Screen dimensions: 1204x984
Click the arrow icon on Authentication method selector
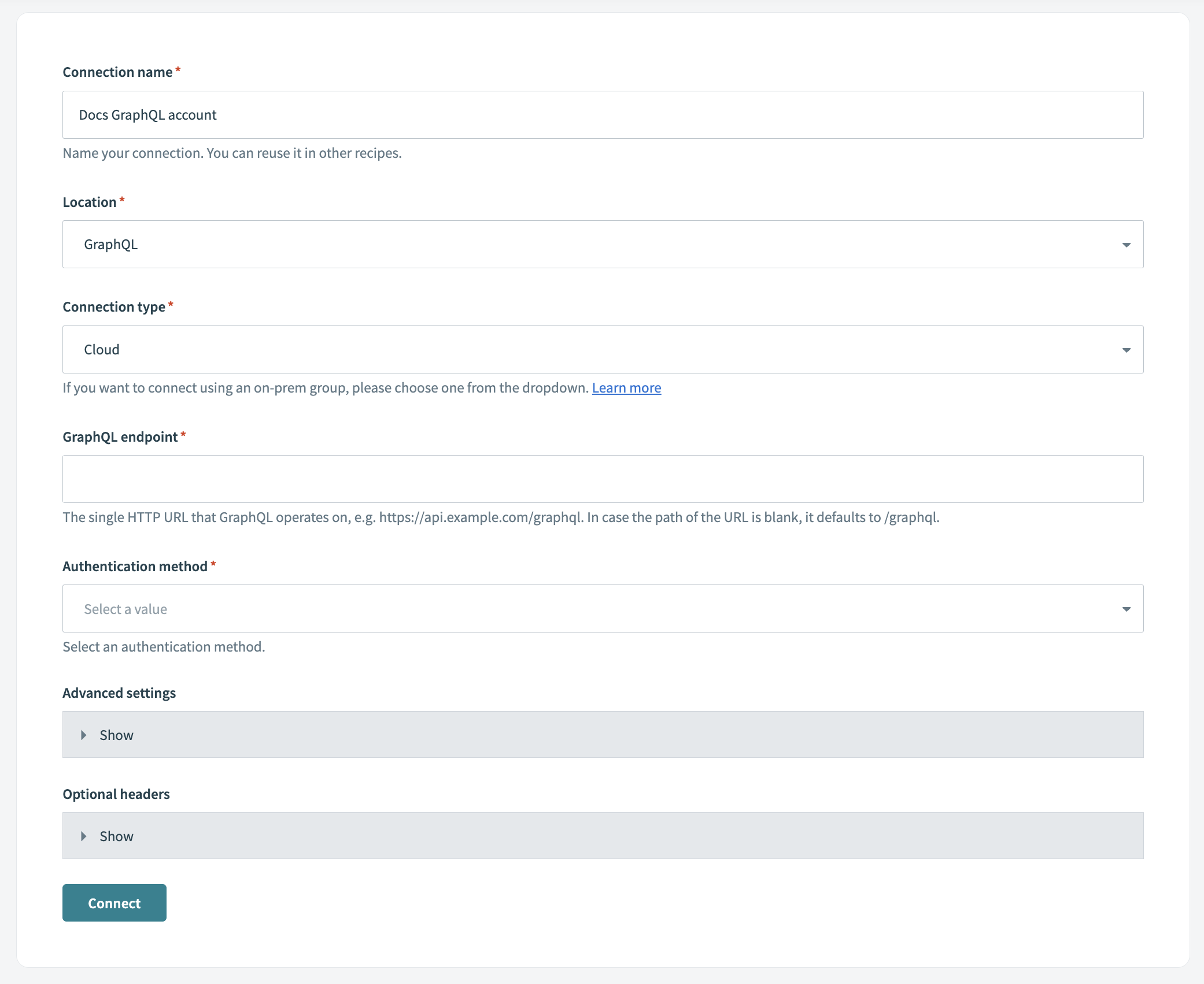pos(1127,608)
